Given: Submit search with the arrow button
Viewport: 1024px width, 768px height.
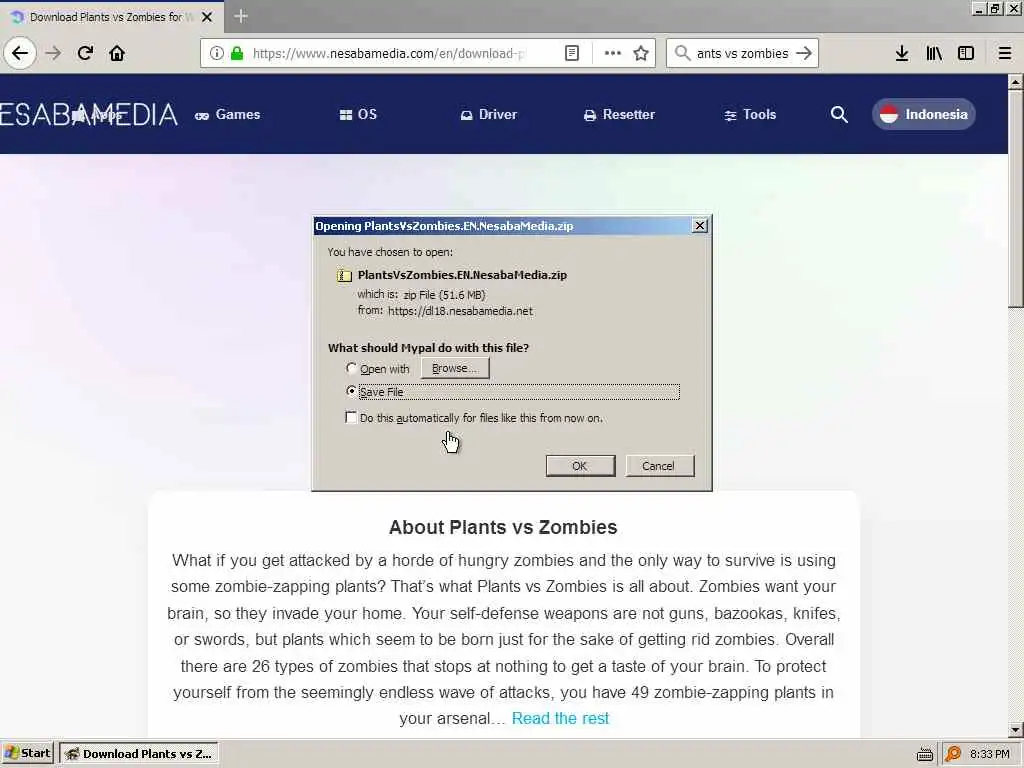Looking at the screenshot, I should pos(804,53).
